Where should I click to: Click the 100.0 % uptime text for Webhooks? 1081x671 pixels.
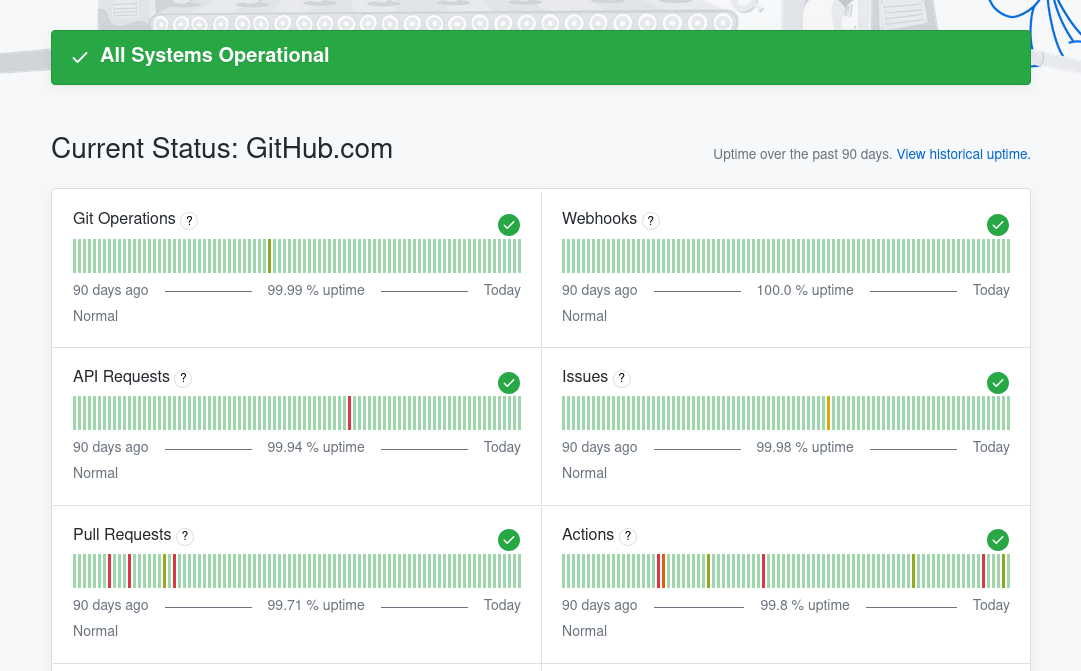coord(805,290)
